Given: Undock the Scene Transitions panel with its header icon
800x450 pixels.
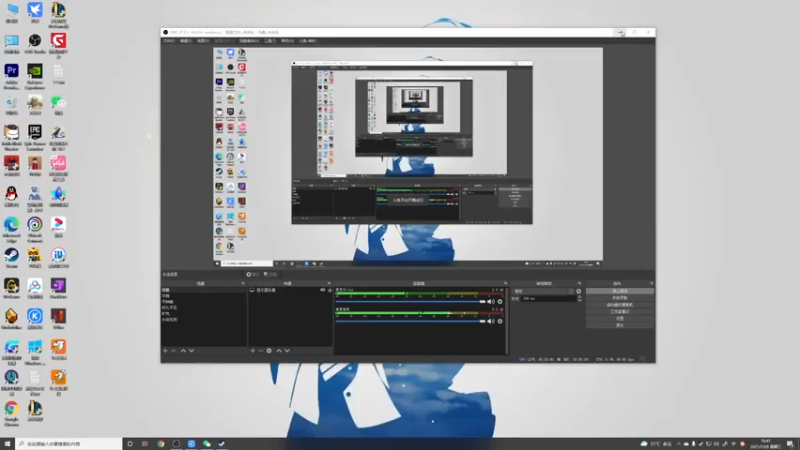Looking at the screenshot, I should [579, 283].
